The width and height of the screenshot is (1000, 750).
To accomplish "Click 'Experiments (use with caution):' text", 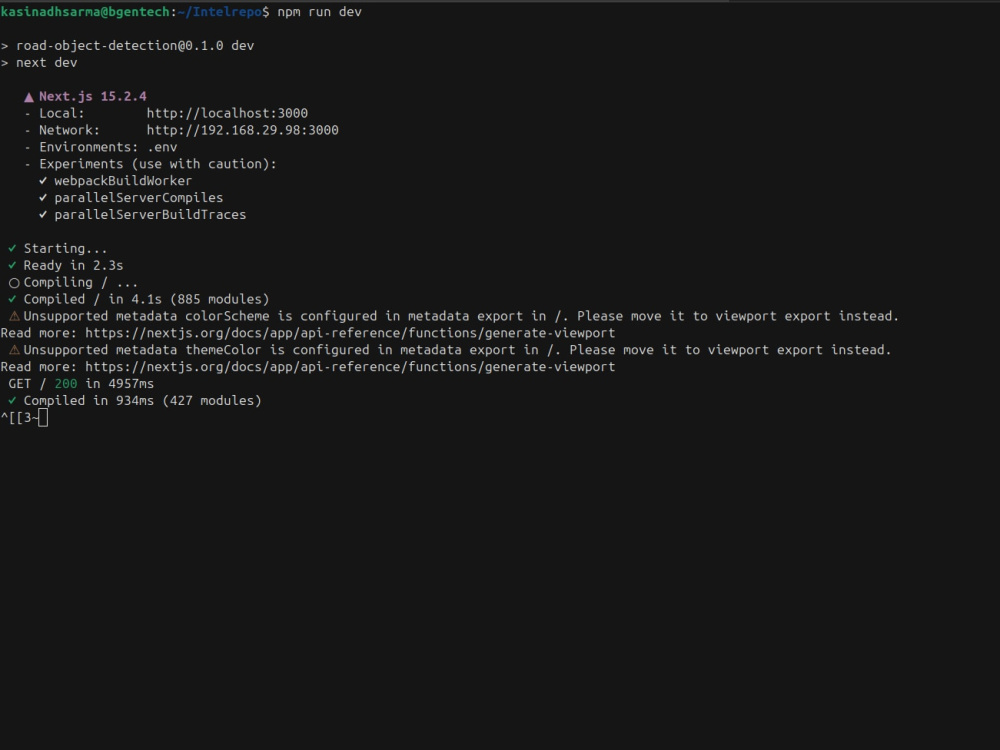I will pyautogui.click(x=158, y=164).
